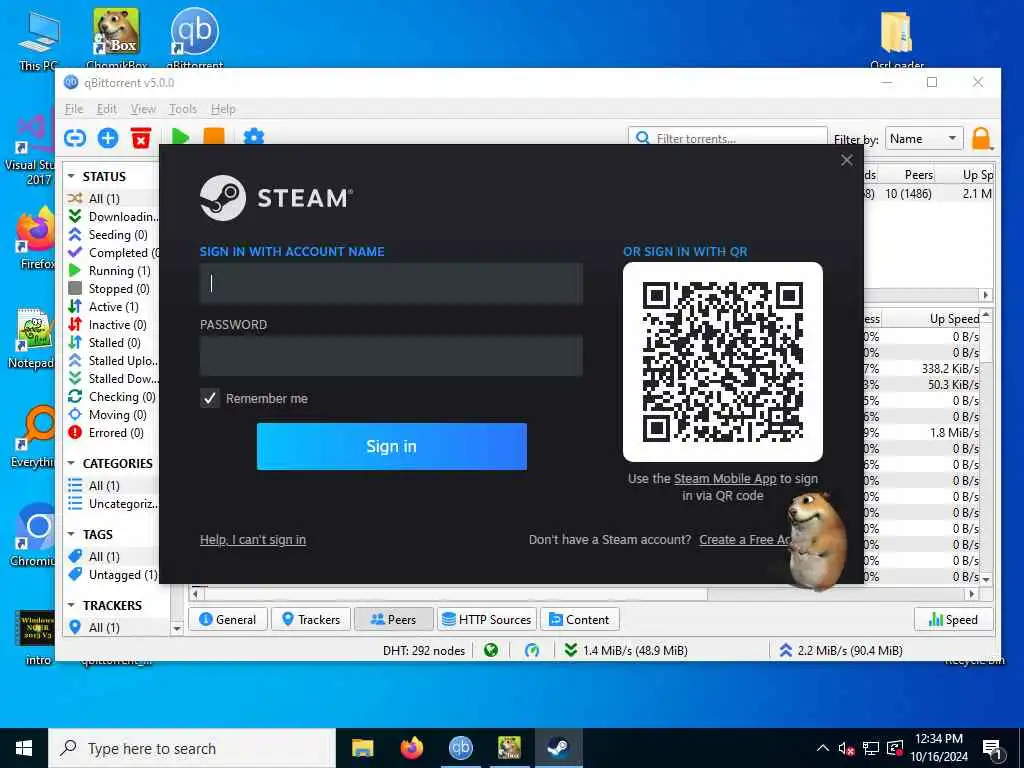Select the Running (1) status filter
The height and width of the screenshot is (768, 1024).
coord(112,270)
